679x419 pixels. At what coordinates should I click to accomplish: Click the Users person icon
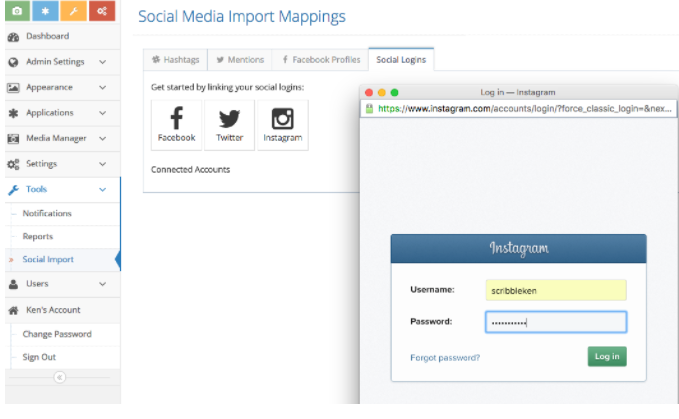point(13,284)
